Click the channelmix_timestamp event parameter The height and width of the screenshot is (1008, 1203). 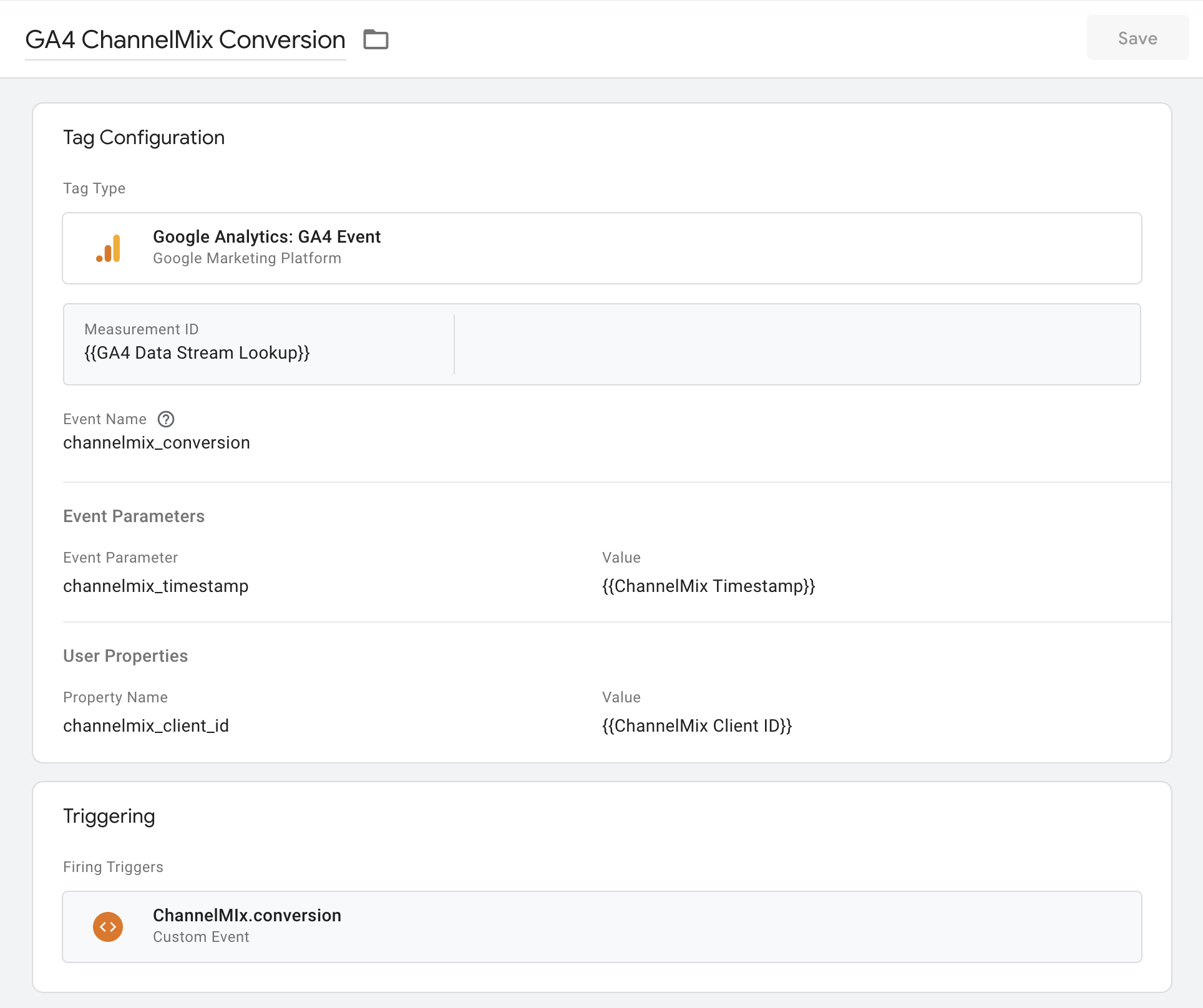coord(156,586)
